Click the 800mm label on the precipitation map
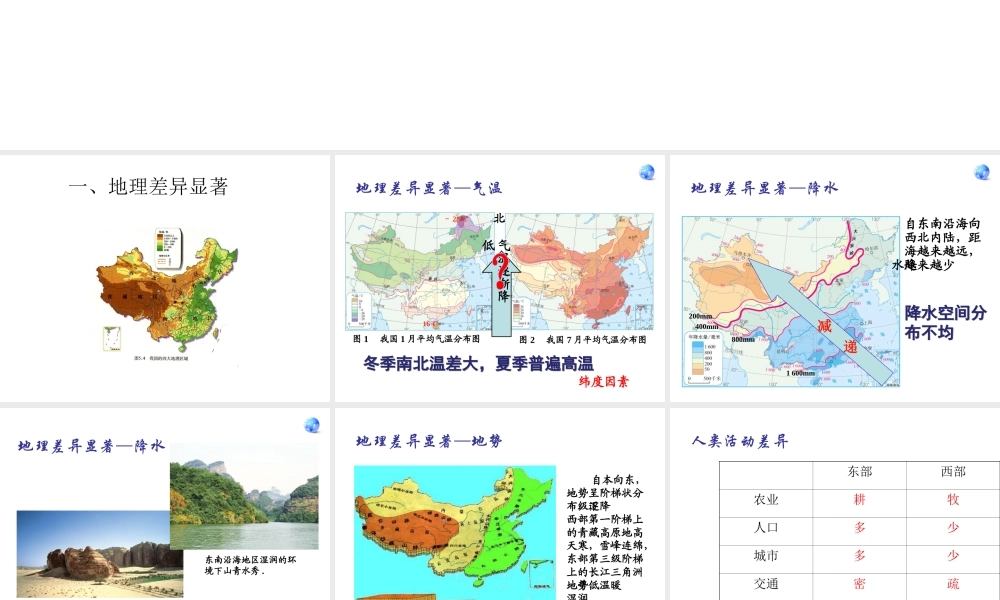 (x=743, y=340)
